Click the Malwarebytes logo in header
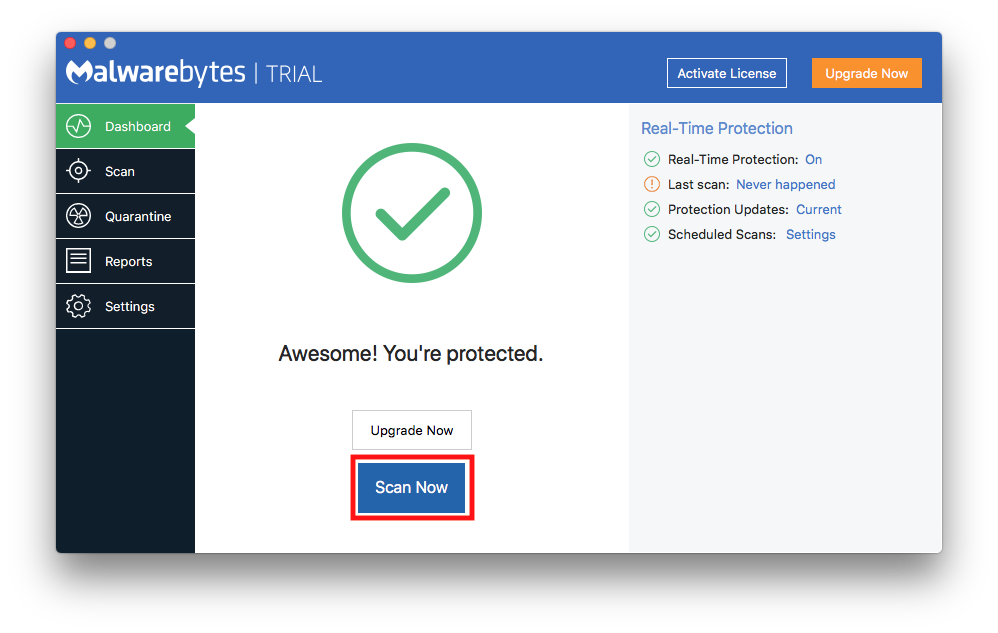The width and height of the screenshot is (998, 633). coord(155,73)
